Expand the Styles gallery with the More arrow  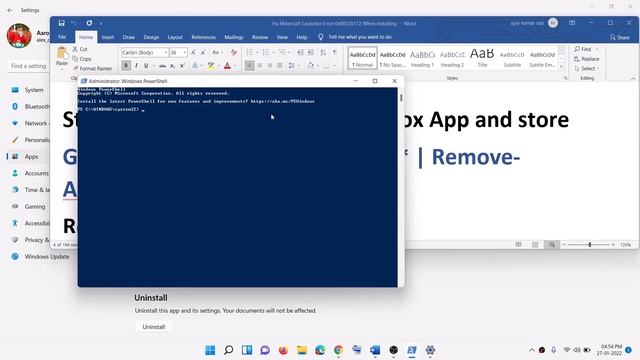(561, 67)
